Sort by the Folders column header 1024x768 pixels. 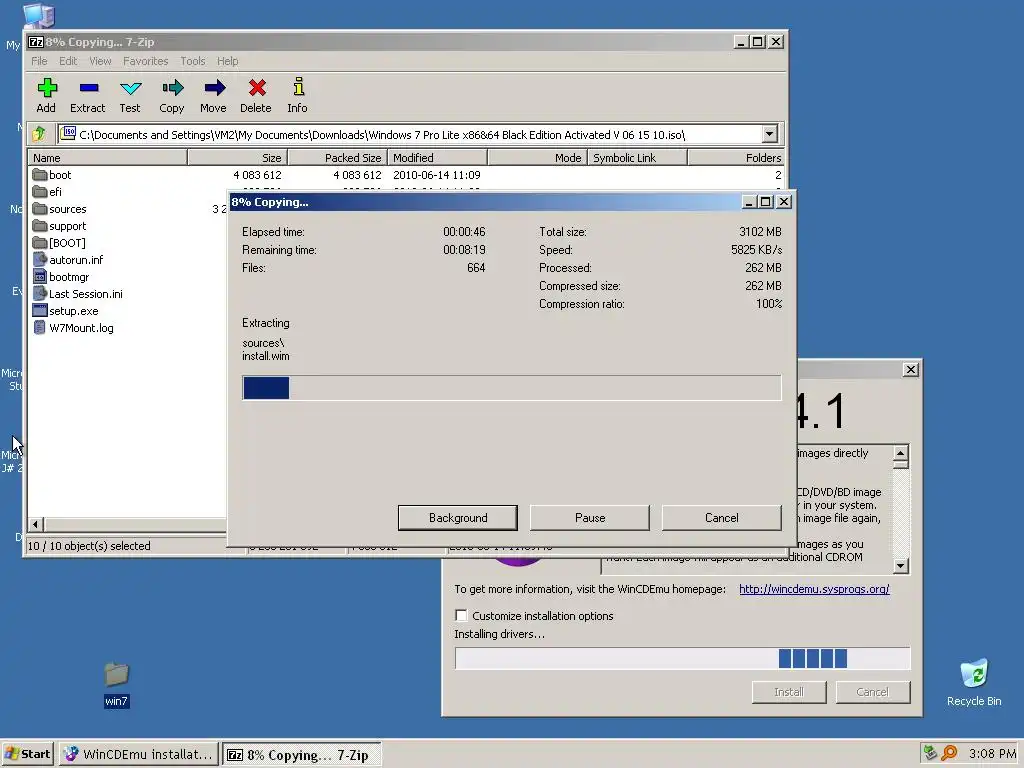(736, 157)
